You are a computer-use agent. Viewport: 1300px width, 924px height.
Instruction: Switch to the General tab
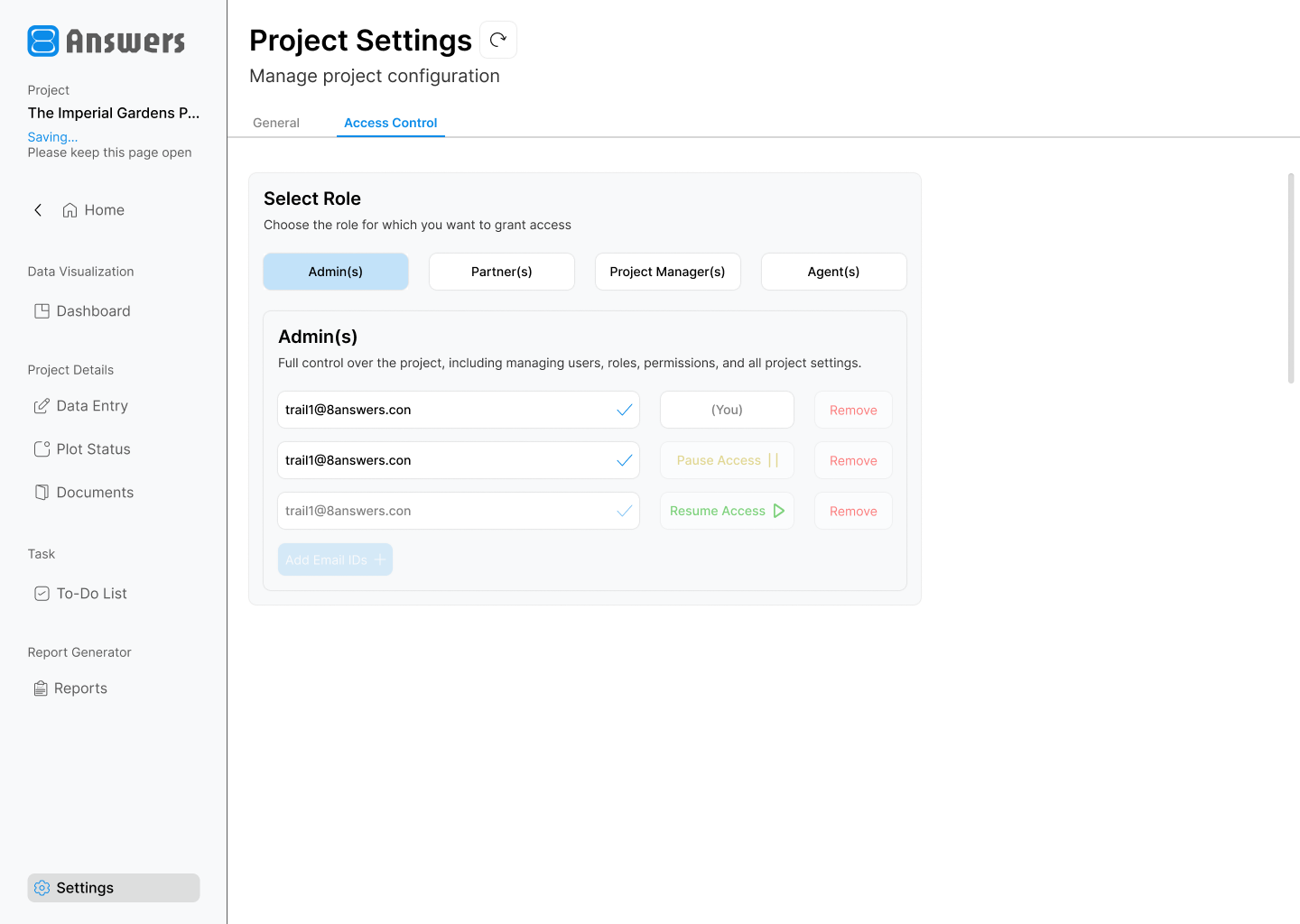point(276,123)
